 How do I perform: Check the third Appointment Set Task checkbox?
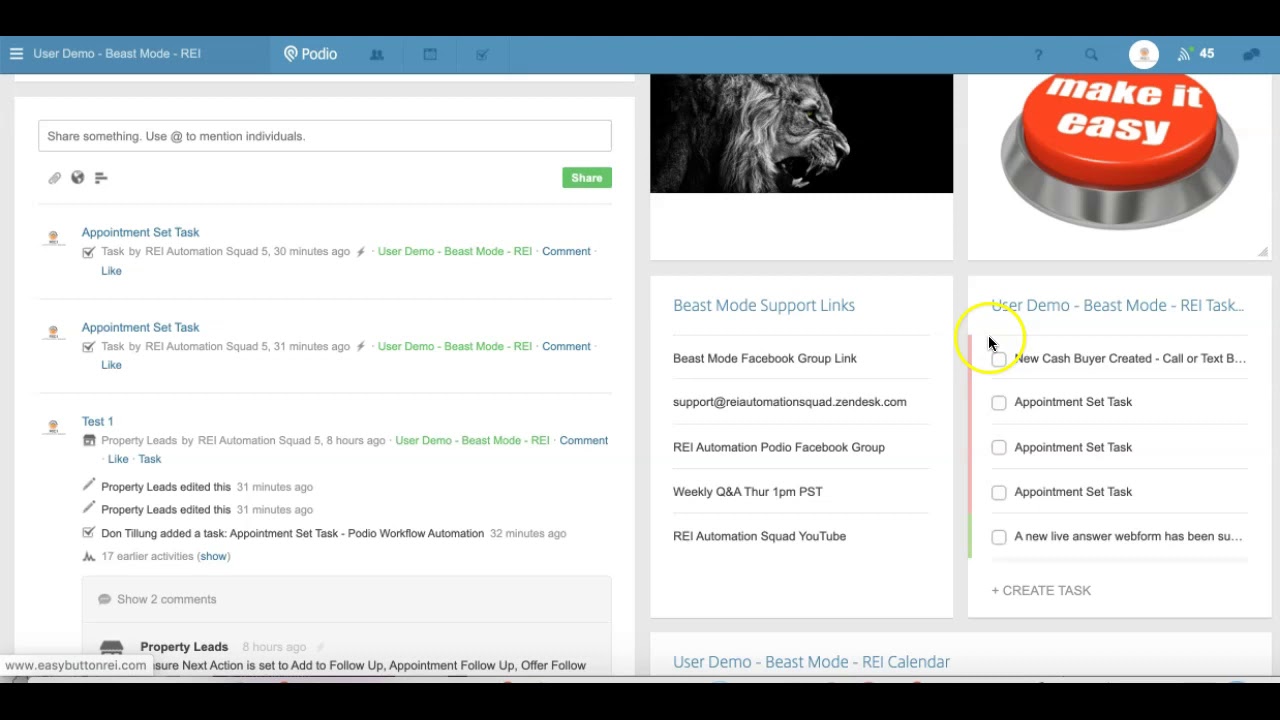pyautogui.click(x=999, y=492)
